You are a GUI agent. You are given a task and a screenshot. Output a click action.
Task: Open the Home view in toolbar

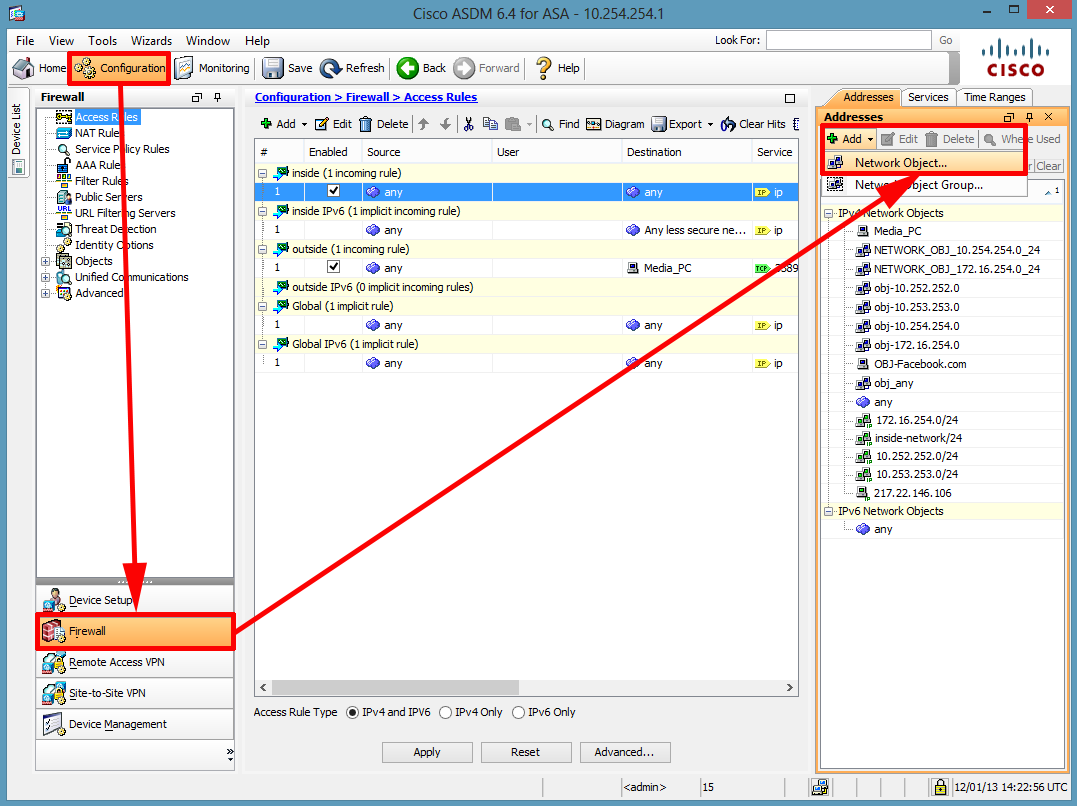(39, 68)
